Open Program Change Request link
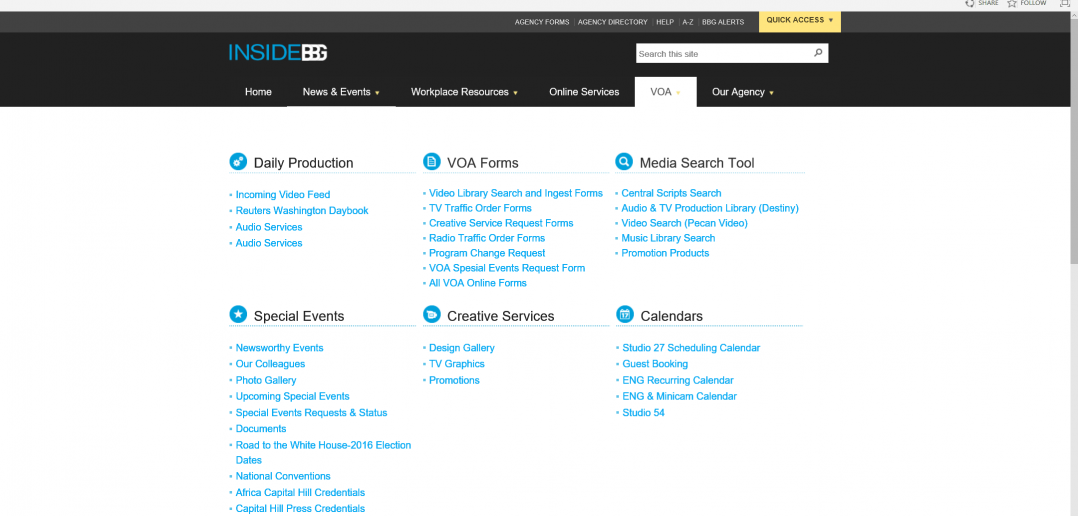The height and width of the screenshot is (516, 1078). [487, 254]
